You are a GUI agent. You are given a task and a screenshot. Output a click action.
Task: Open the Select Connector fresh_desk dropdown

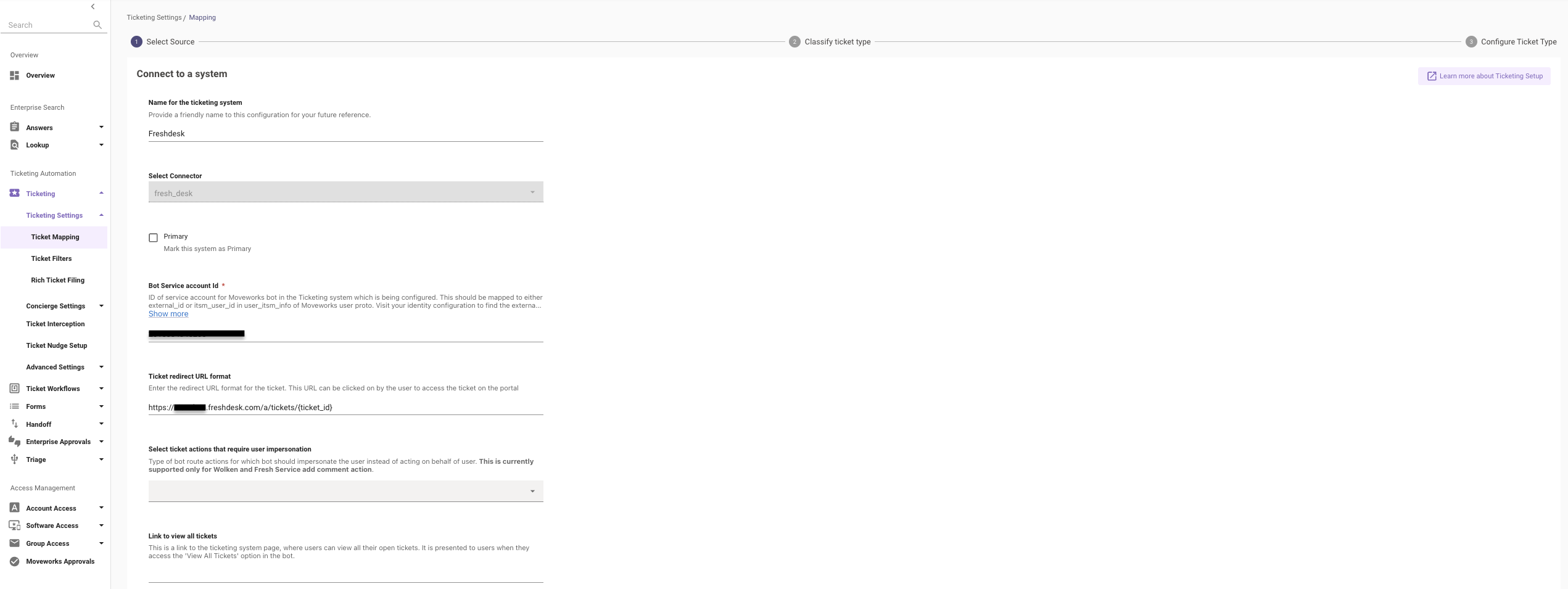[345, 192]
